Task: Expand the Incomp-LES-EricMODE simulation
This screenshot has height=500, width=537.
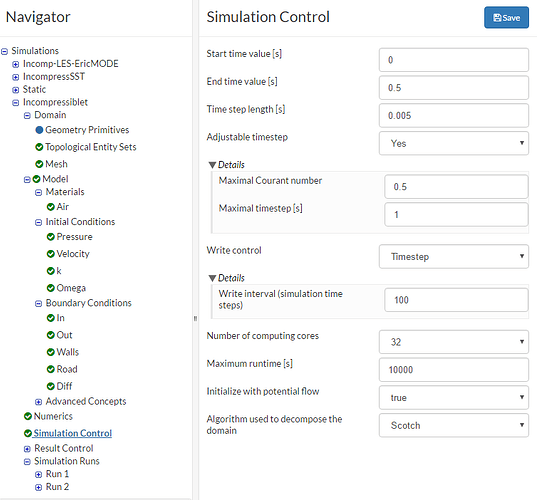Action: pyautogui.click(x=15, y=64)
